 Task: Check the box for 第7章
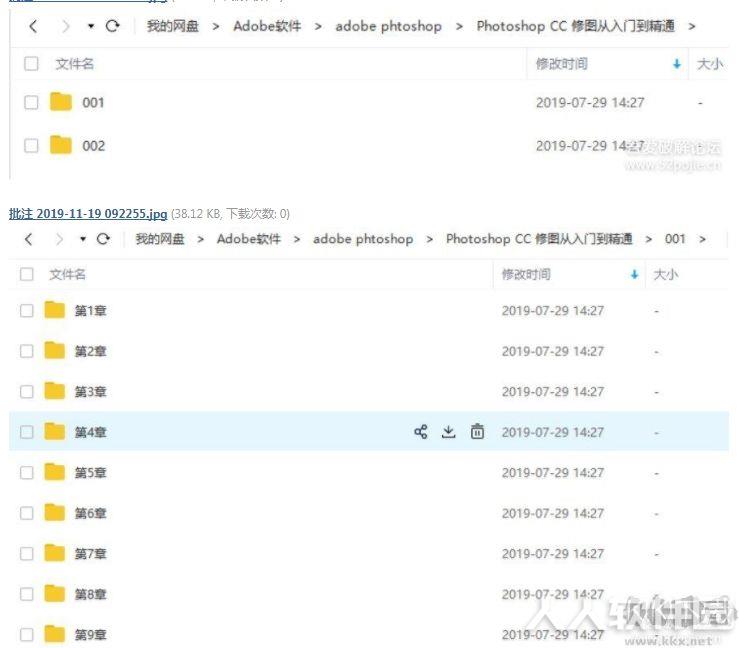27,554
